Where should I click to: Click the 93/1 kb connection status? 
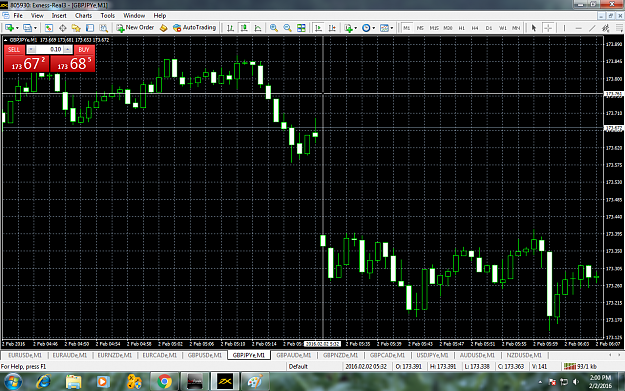pos(580,366)
